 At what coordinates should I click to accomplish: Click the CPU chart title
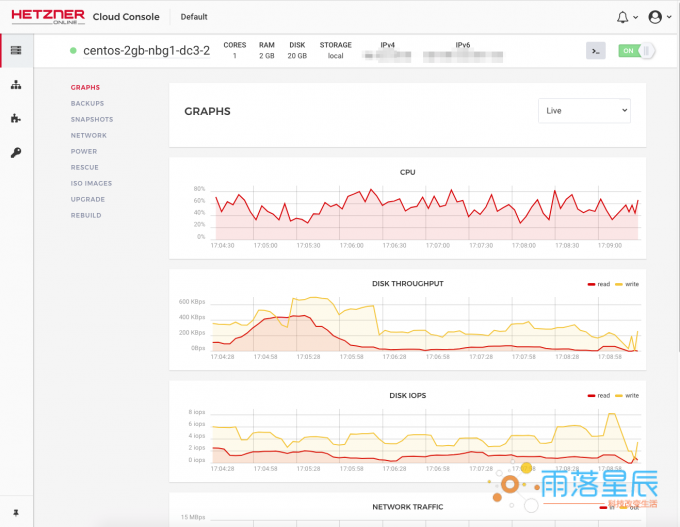click(x=408, y=172)
